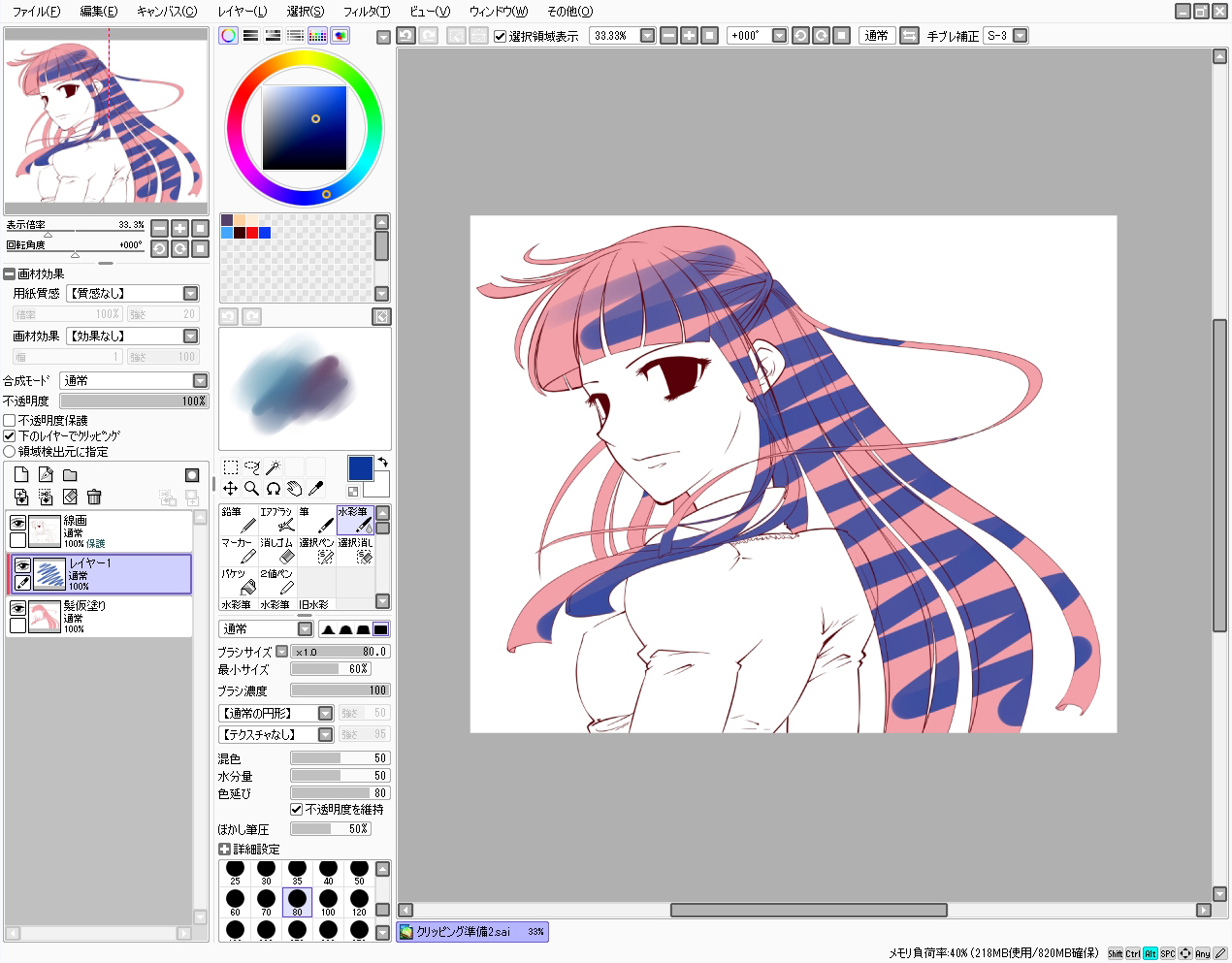The image size is (1232, 963).
Task: Select the 鉛筆 (pencil) tool
Action: pos(239,520)
